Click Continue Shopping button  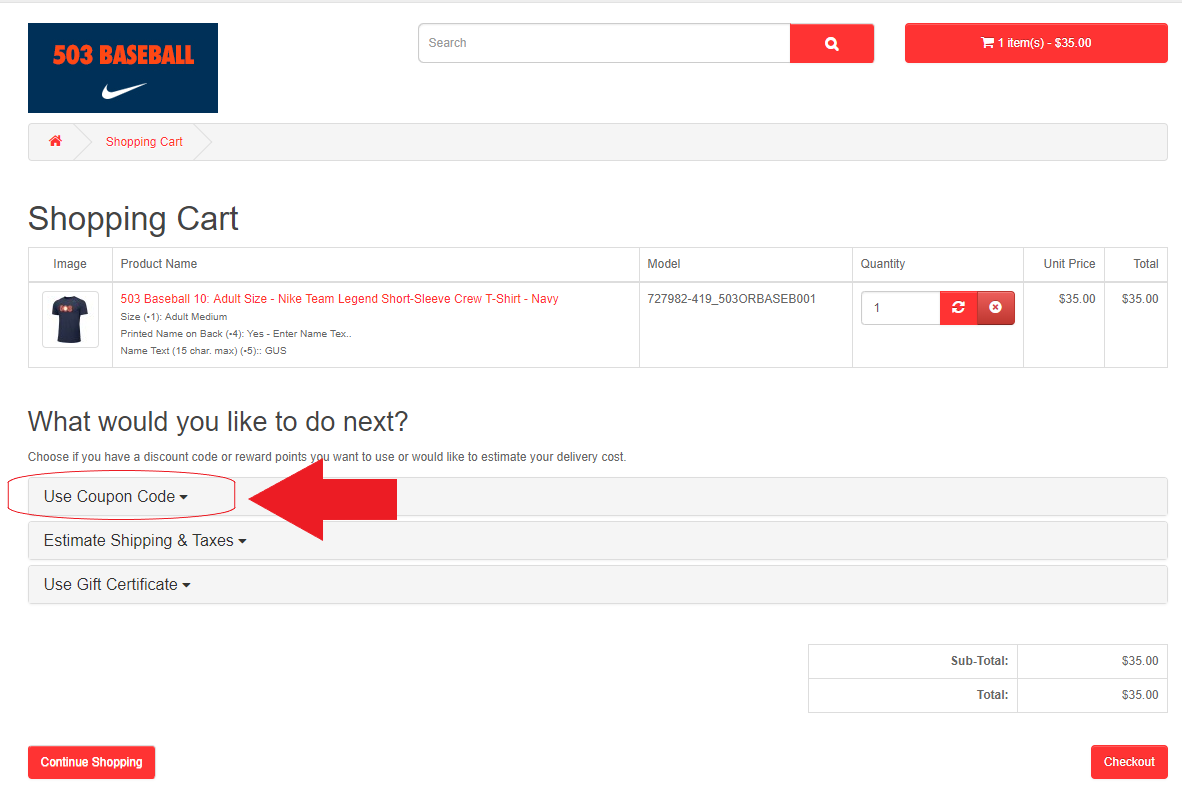[x=91, y=762]
